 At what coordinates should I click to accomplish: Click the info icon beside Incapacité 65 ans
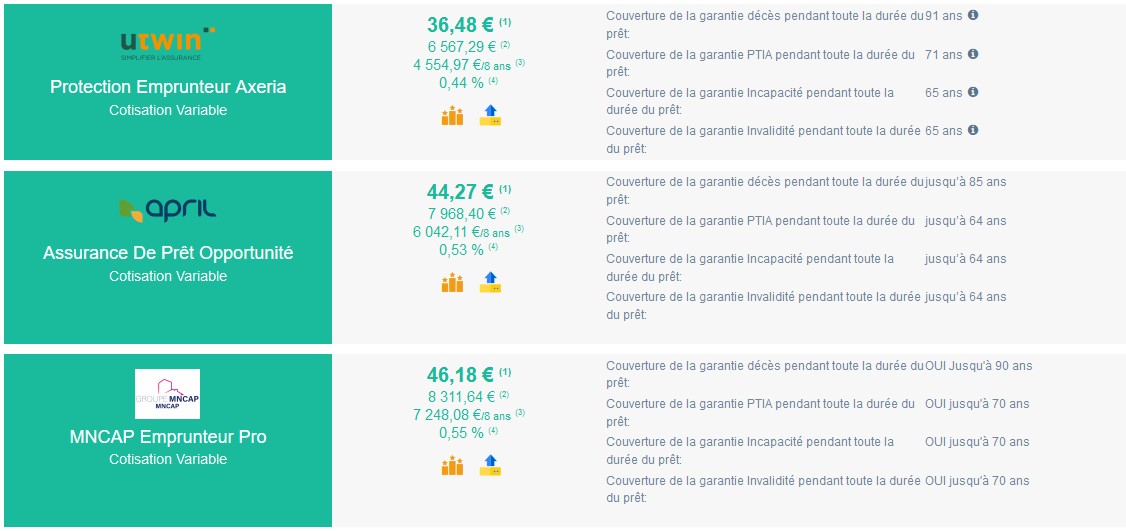point(973,91)
